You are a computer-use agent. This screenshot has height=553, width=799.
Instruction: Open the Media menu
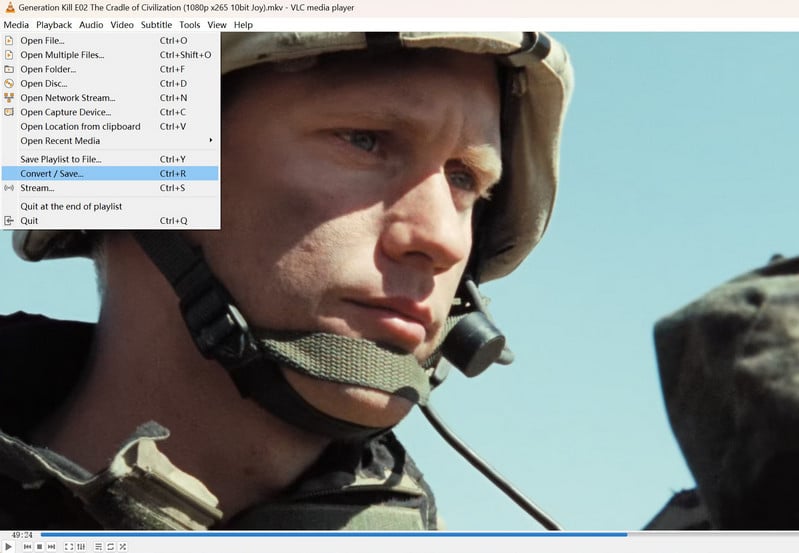[x=16, y=24]
